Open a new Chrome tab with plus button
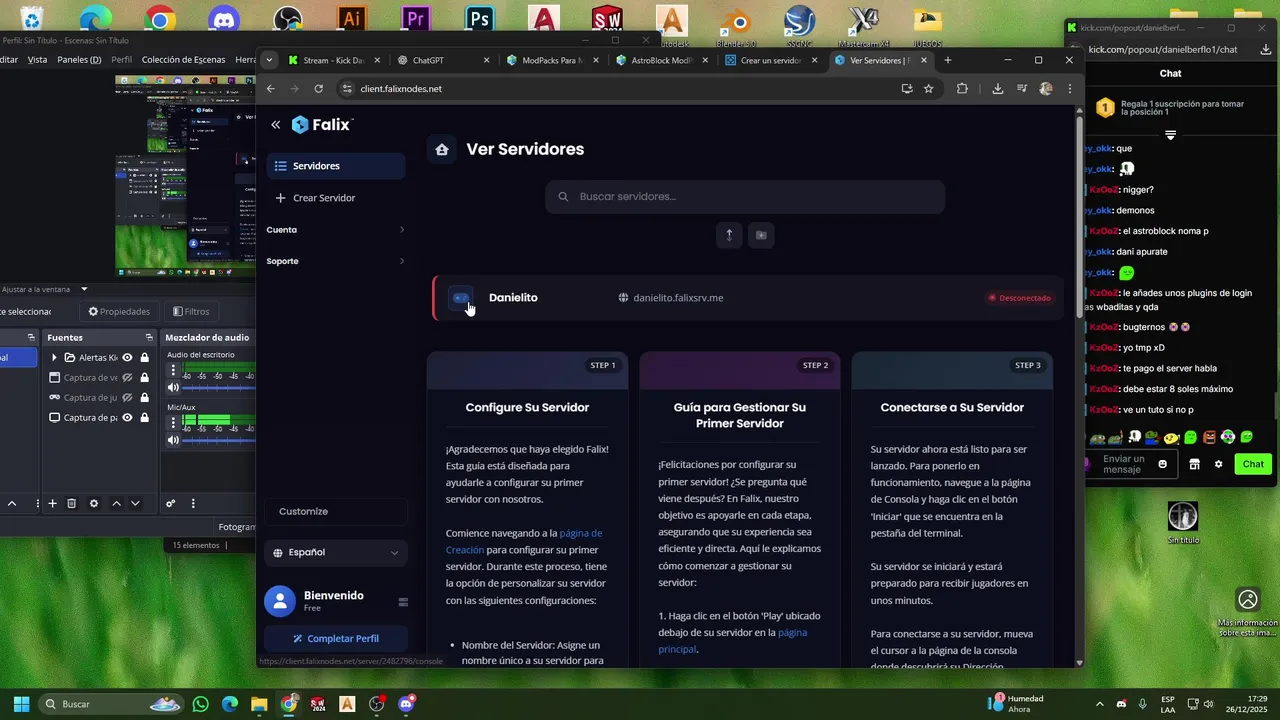Viewport: 1280px width, 720px height. [x=948, y=60]
